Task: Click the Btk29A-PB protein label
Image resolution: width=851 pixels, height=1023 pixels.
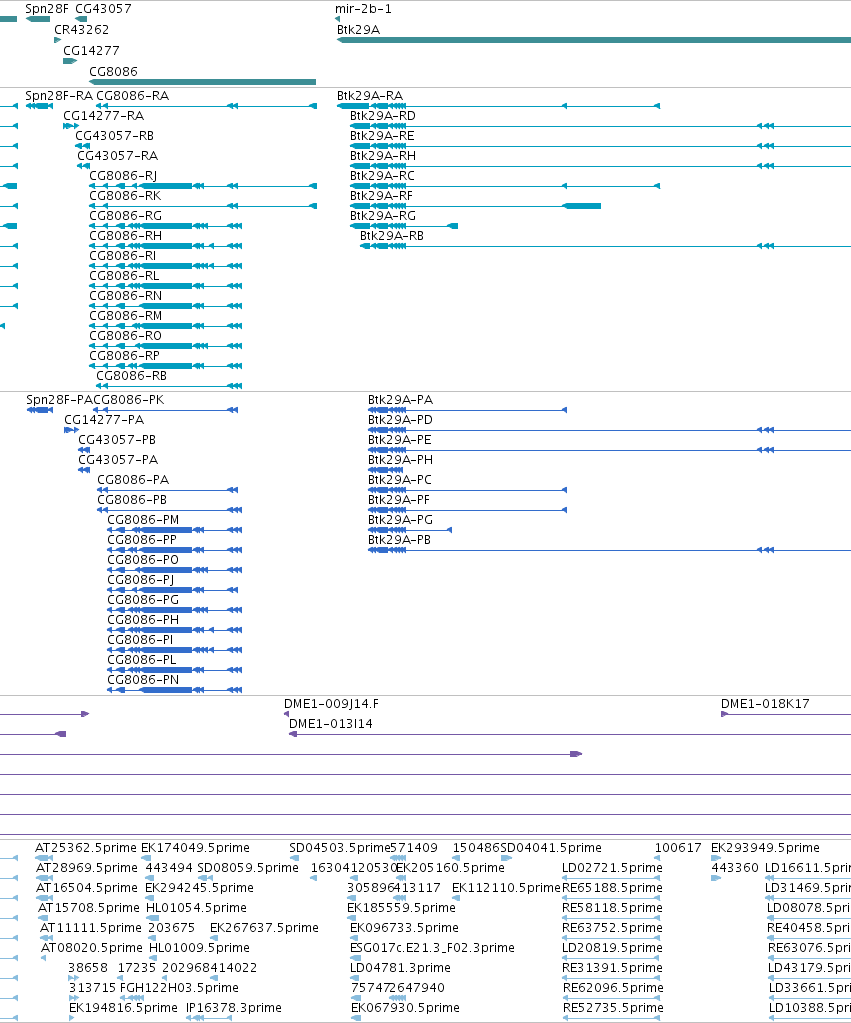Action: [400, 540]
